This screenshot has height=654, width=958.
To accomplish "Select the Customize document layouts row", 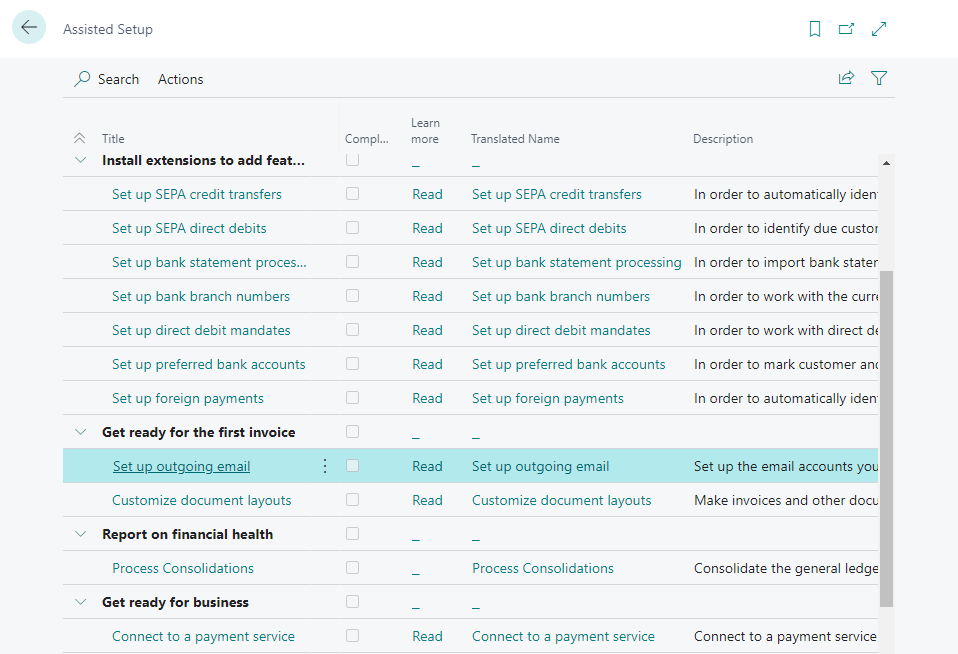I will [201, 500].
